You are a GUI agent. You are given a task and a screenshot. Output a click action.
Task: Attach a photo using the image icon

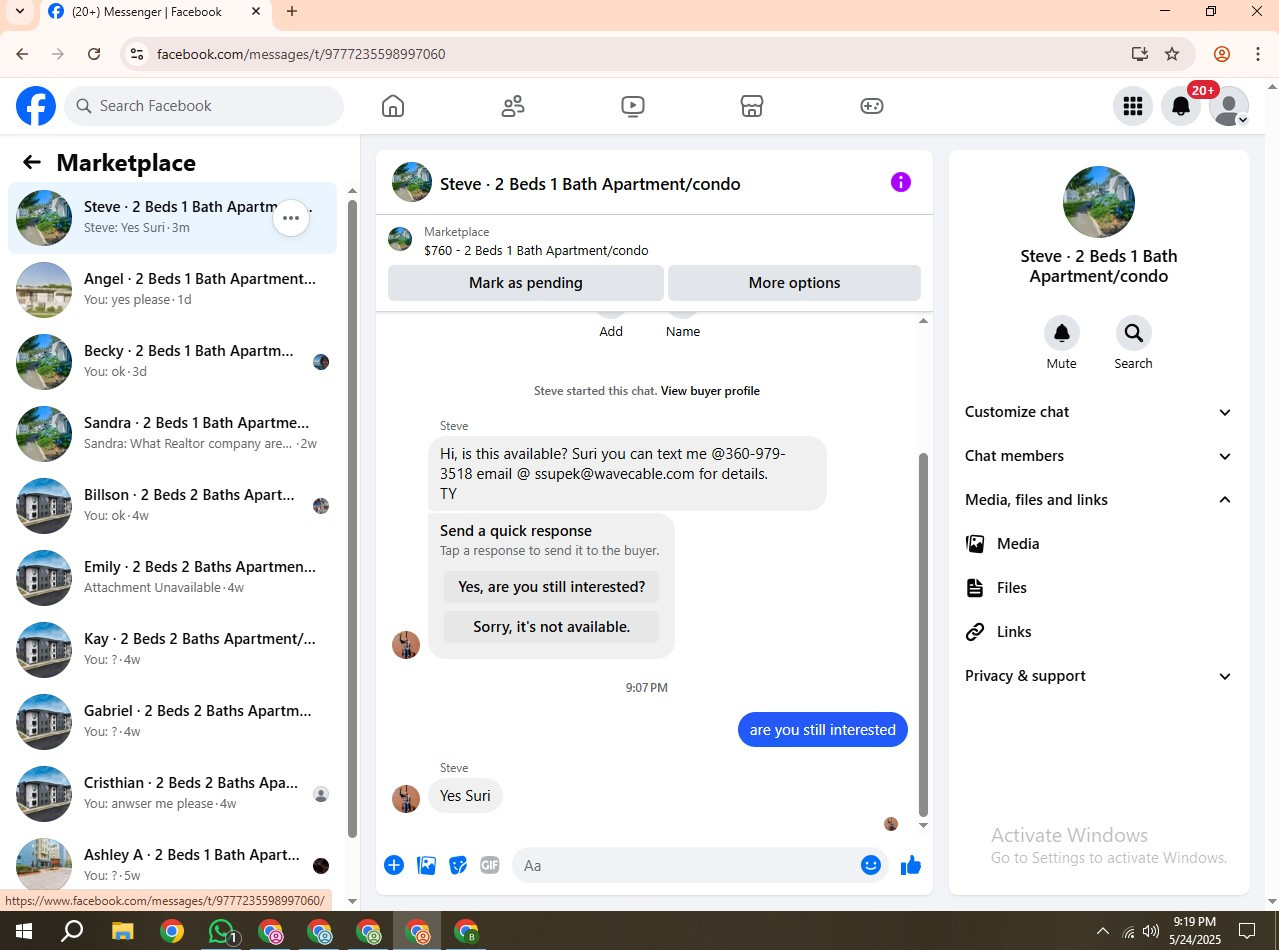426,865
